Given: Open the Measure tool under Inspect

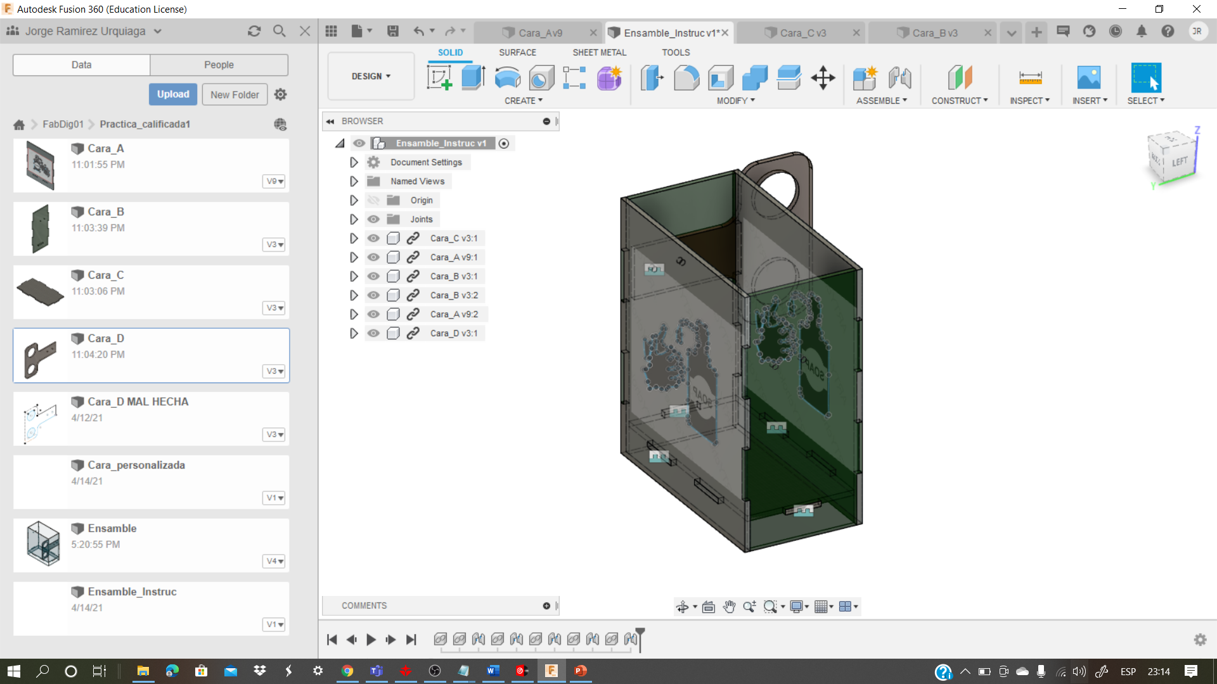Looking at the screenshot, I should 1030,78.
